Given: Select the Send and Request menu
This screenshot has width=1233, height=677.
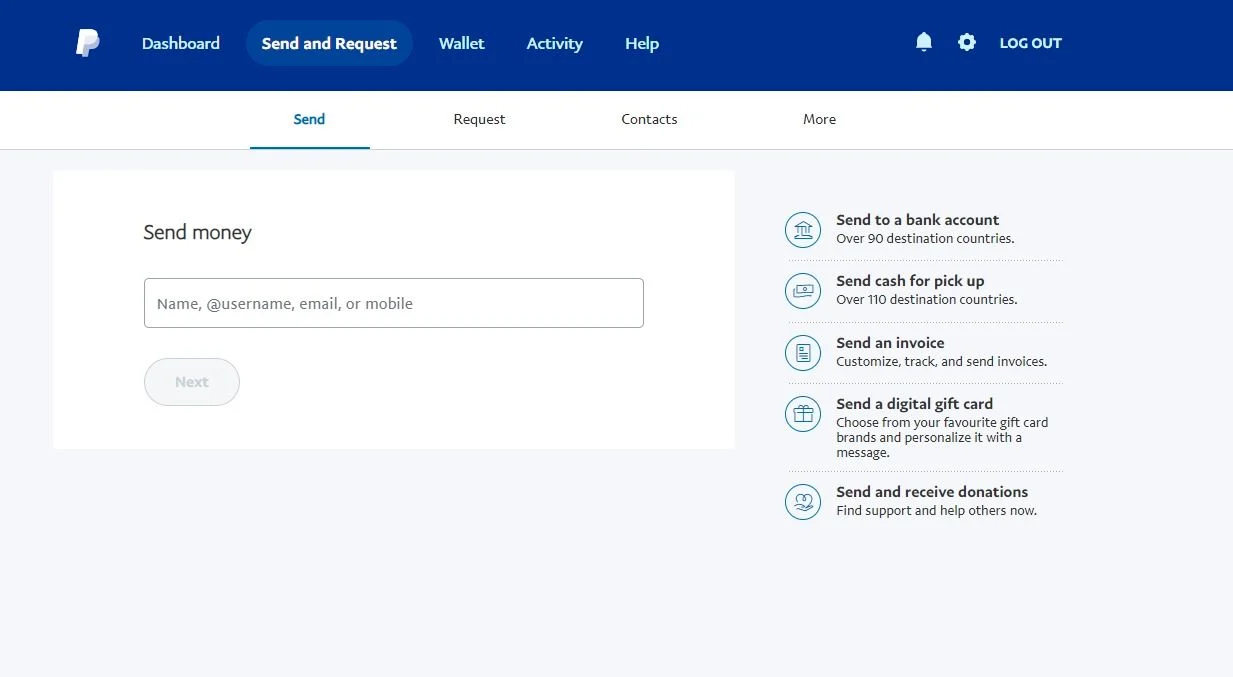Looking at the screenshot, I should pos(329,43).
